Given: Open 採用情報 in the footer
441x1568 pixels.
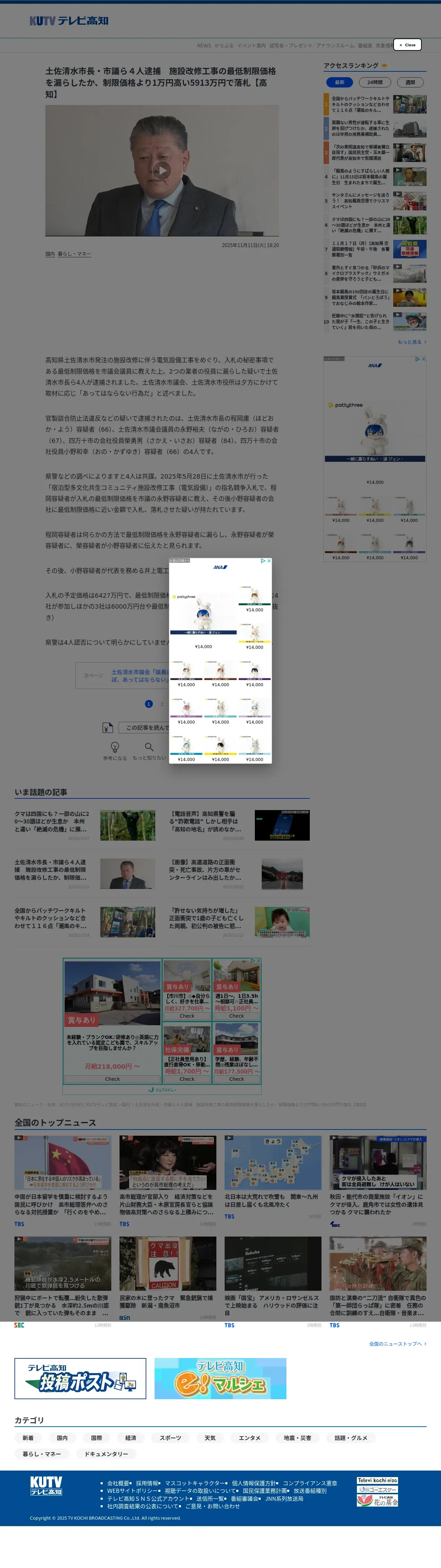Looking at the screenshot, I should (147, 1483).
